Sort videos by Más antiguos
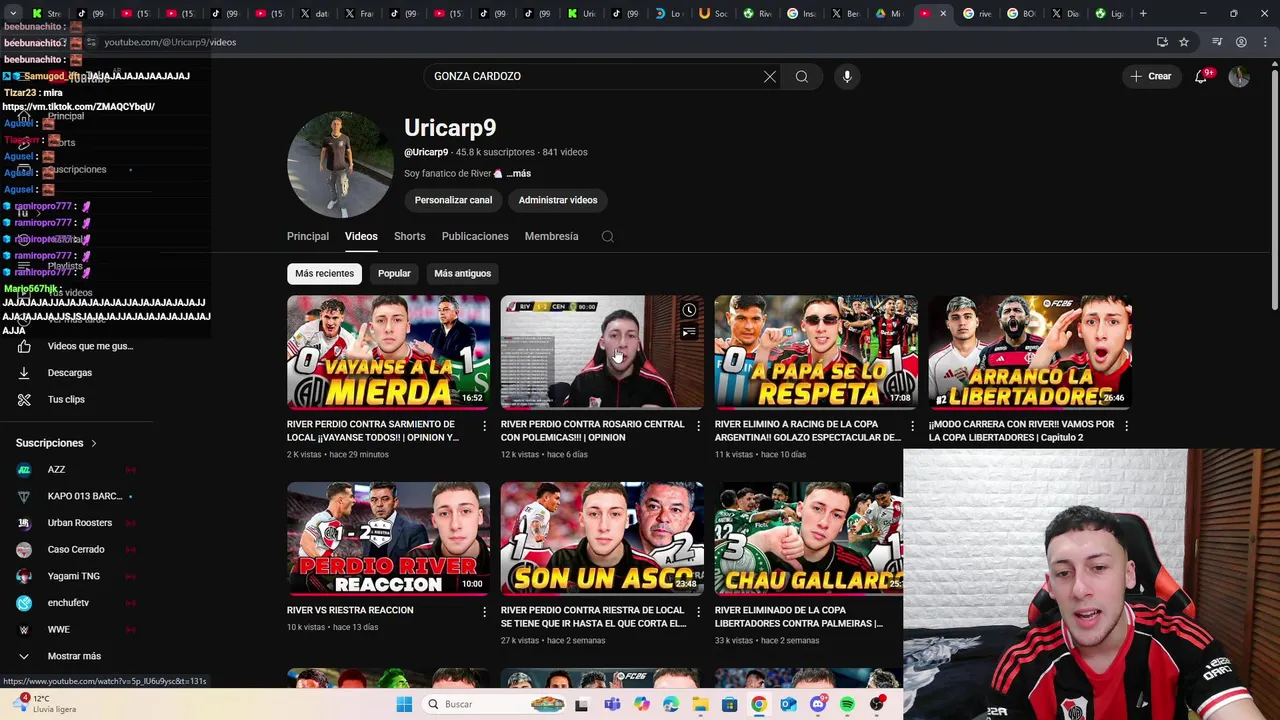Image resolution: width=1280 pixels, height=720 pixels. coord(463,273)
